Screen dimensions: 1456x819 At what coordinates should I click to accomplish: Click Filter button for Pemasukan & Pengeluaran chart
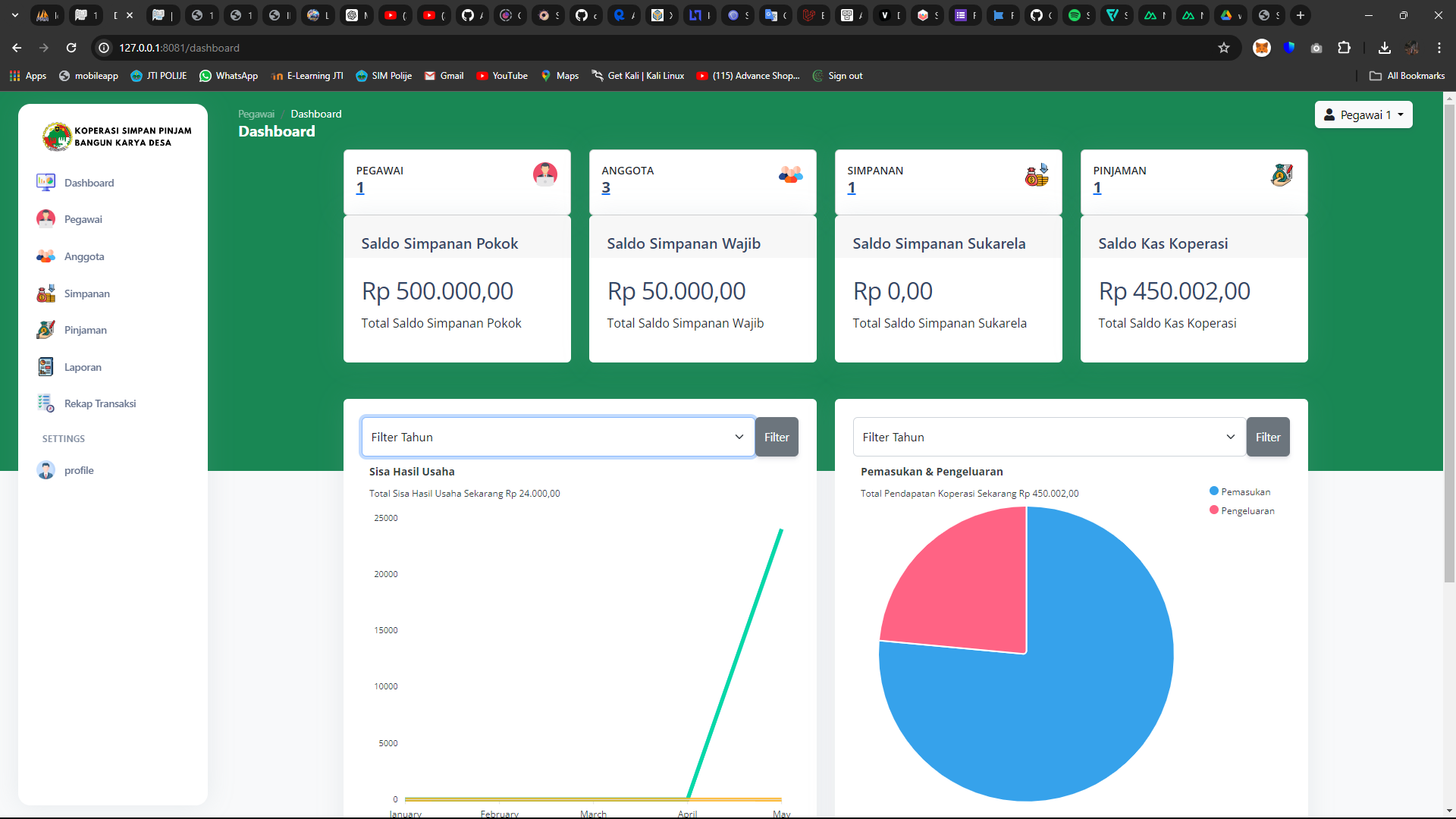coord(1268,437)
